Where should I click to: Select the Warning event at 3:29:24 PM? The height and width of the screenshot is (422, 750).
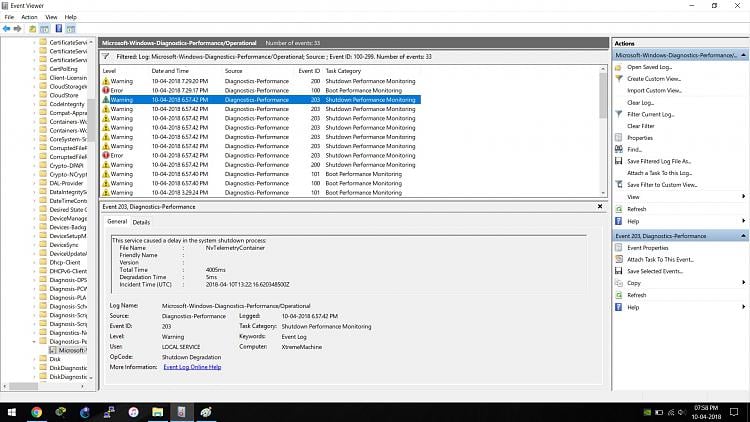tap(261, 193)
